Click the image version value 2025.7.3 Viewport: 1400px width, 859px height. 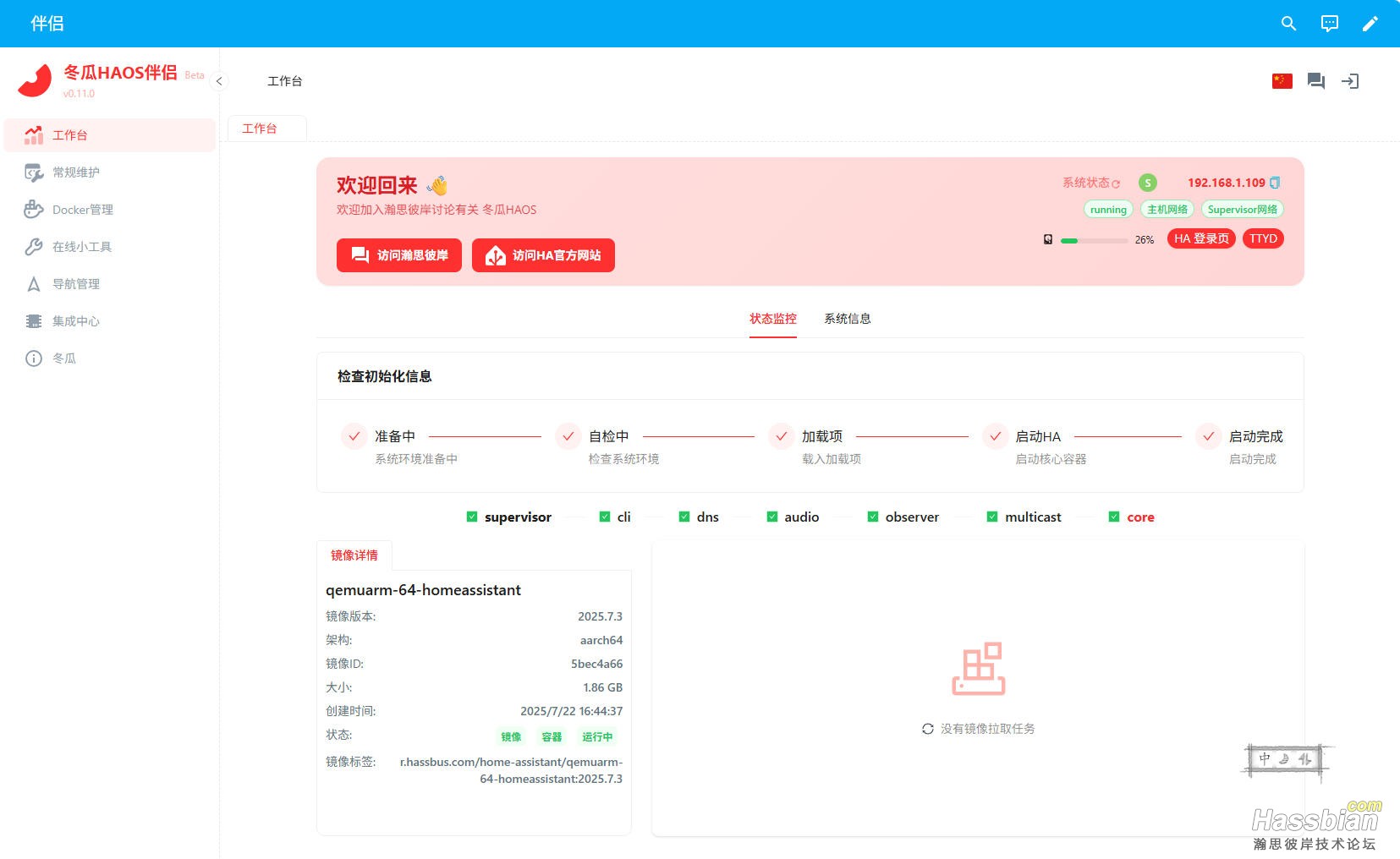coord(600,616)
